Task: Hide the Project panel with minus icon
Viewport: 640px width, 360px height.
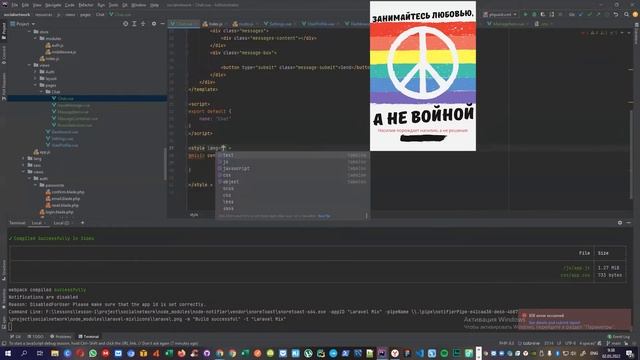Action: [x=162, y=24]
